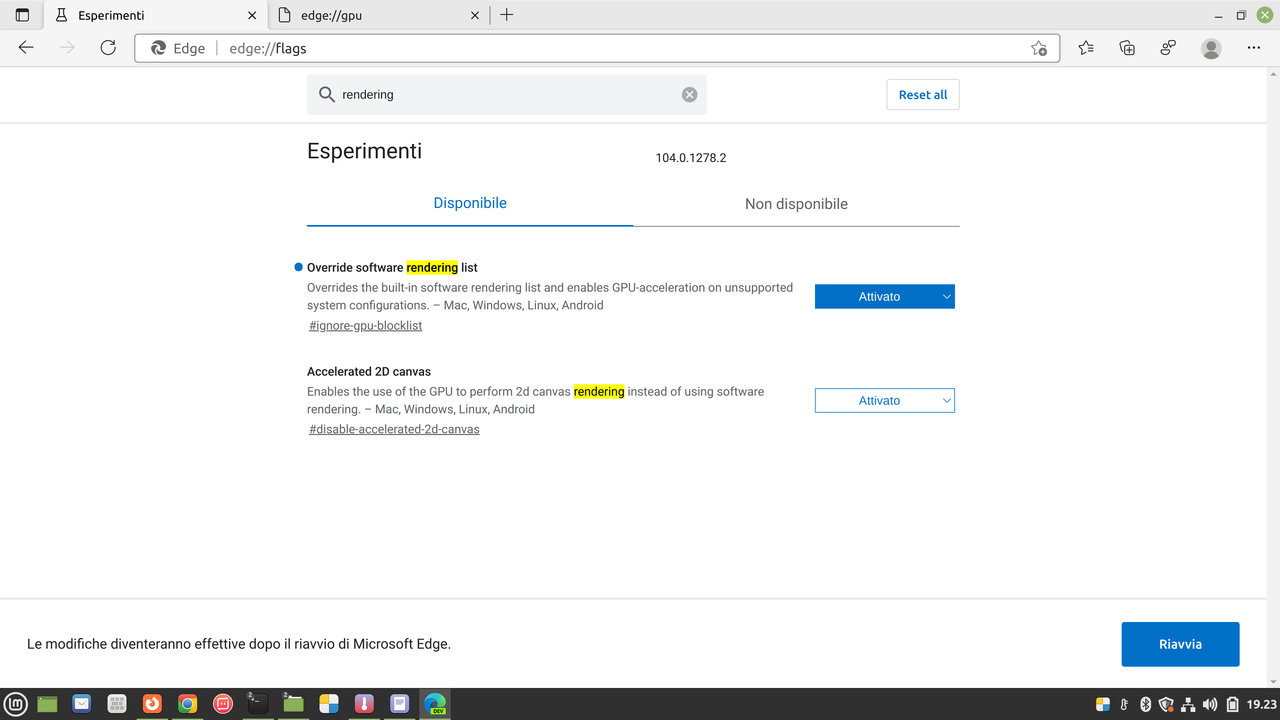Viewport: 1280px width, 720px height.
Task: Open the security shield tray icon
Action: [1168, 704]
